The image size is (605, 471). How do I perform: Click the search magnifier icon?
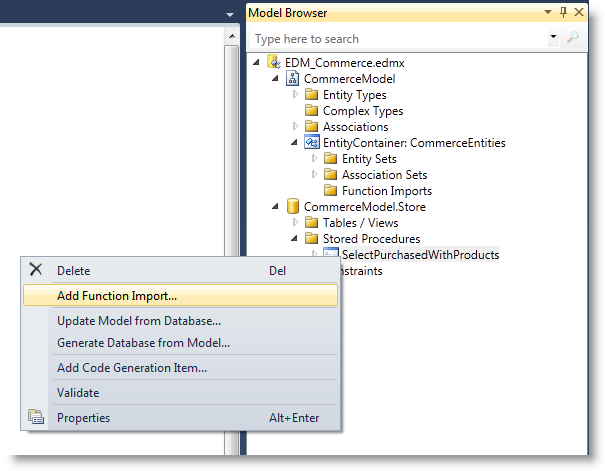(573, 38)
